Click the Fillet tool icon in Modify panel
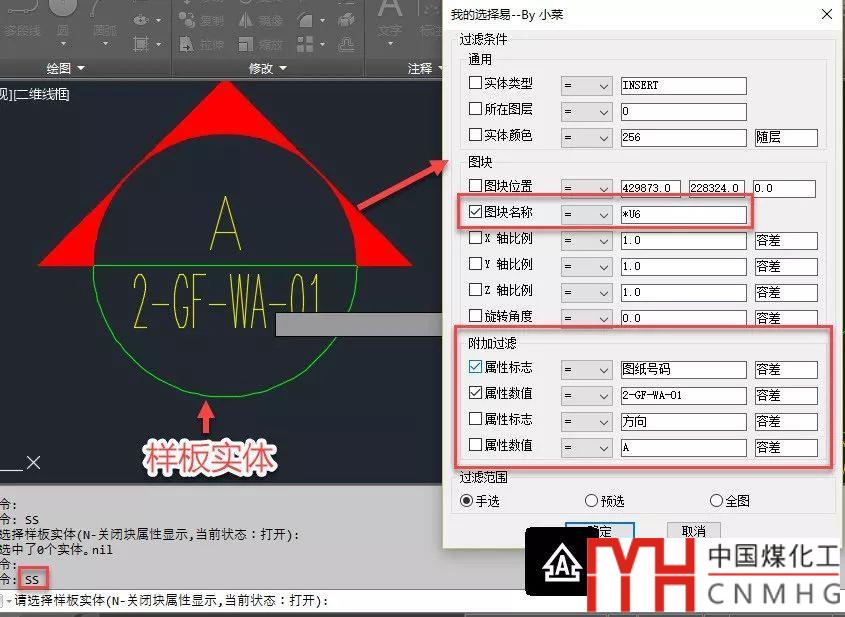845x617 pixels. (x=304, y=20)
